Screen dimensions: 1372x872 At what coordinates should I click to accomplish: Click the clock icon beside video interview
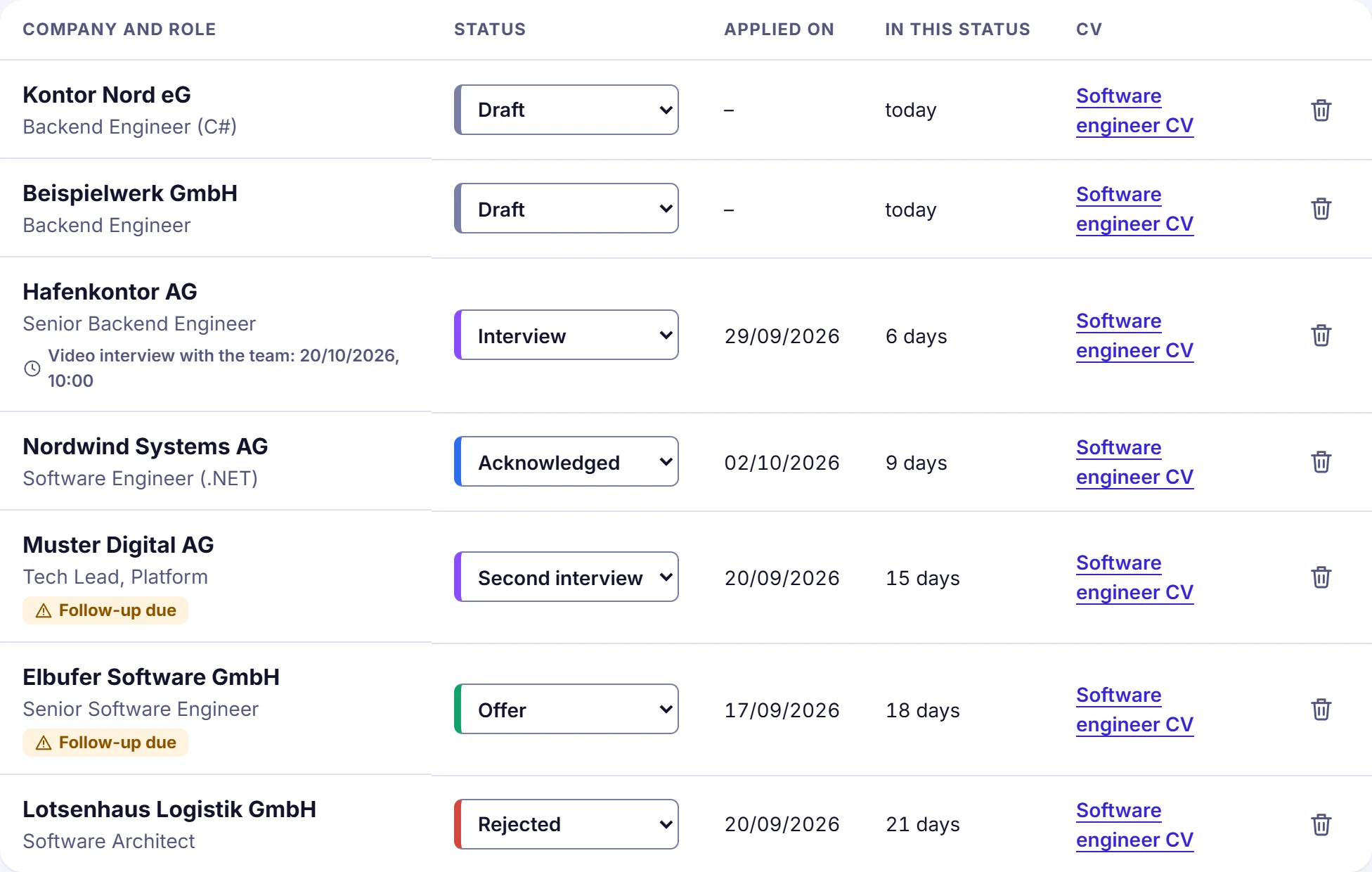click(x=32, y=368)
